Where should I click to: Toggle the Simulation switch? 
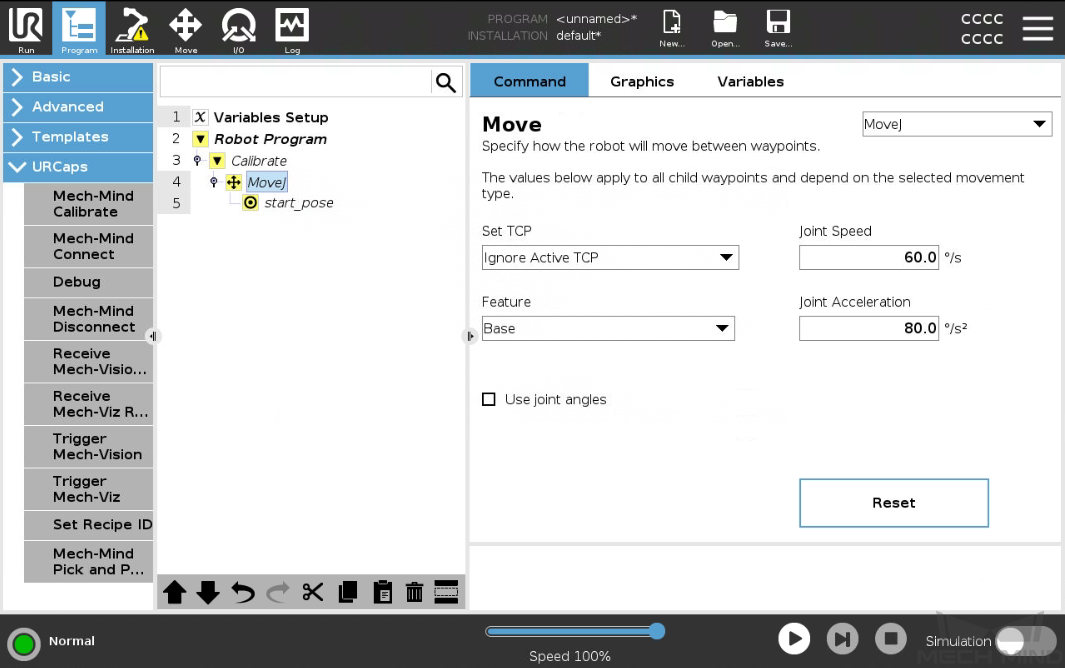point(1024,641)
